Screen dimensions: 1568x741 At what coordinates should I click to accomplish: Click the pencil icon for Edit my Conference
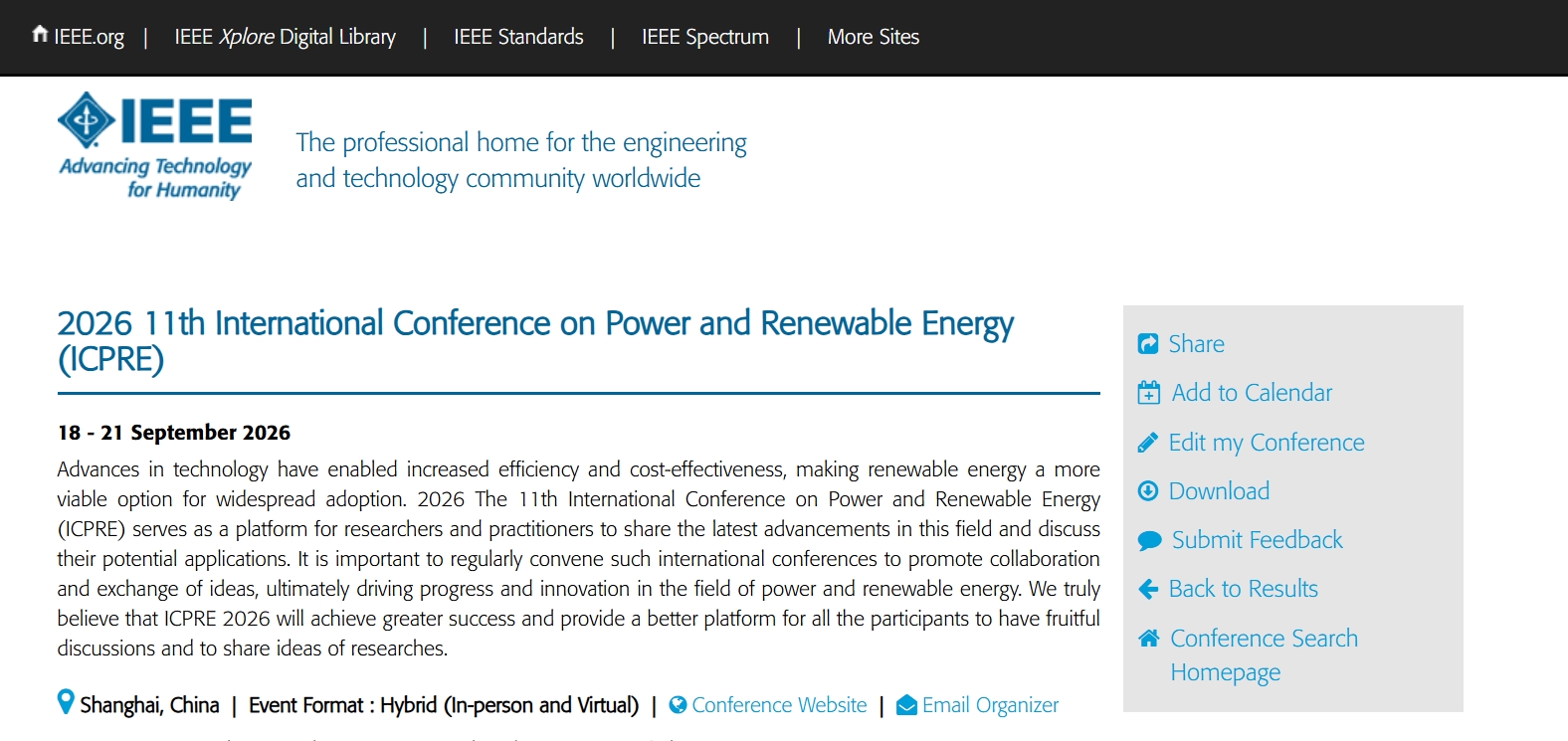click(1148, 443)
